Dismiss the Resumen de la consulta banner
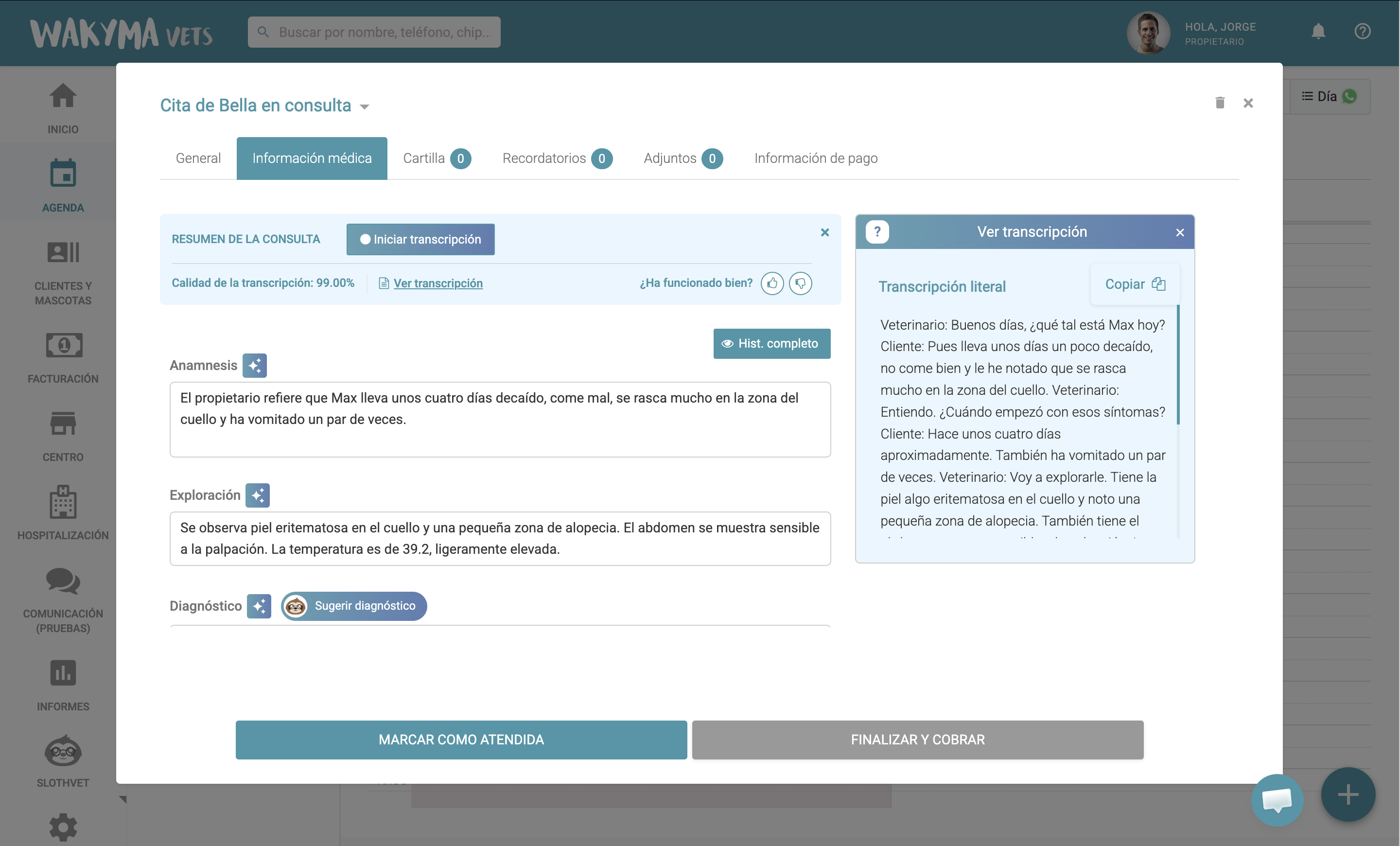Image resolution: width=1400 pixels, height=846 pixels. (825, 232)
